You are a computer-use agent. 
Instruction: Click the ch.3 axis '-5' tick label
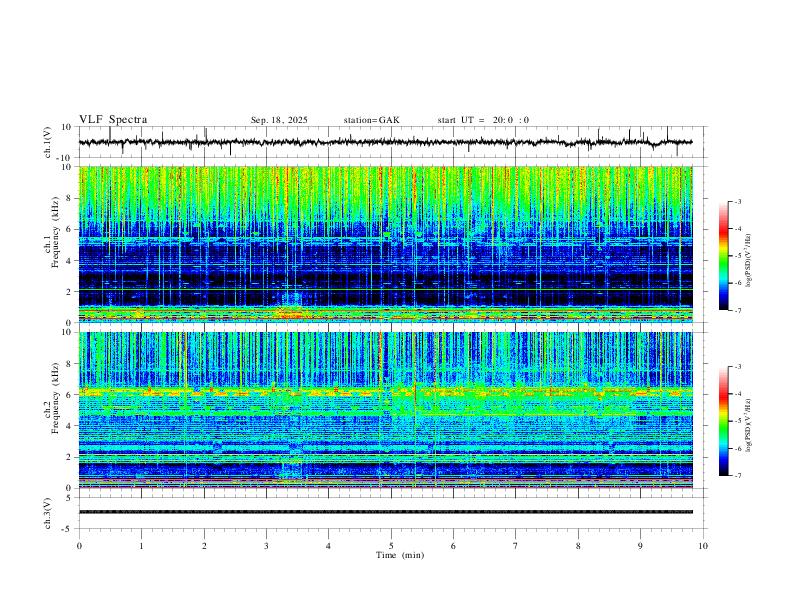click(68, 529)
